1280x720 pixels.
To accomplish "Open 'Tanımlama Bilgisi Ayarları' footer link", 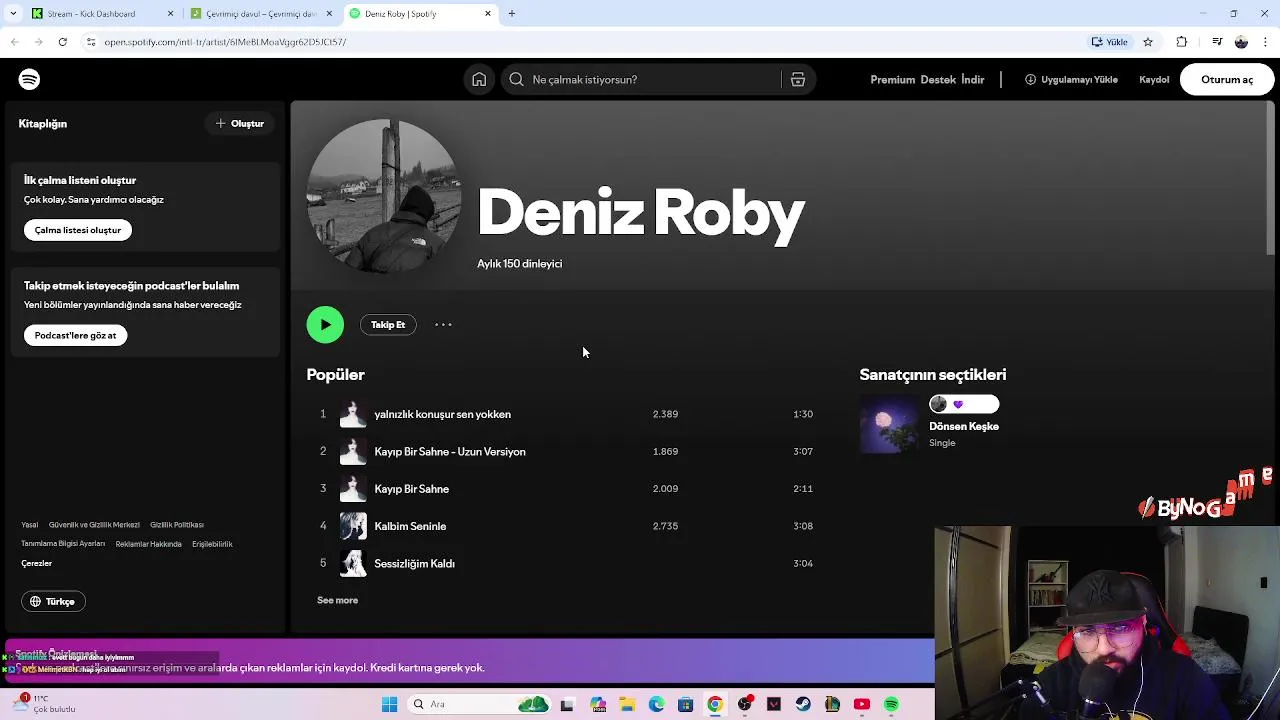I will tap(63, 544).
